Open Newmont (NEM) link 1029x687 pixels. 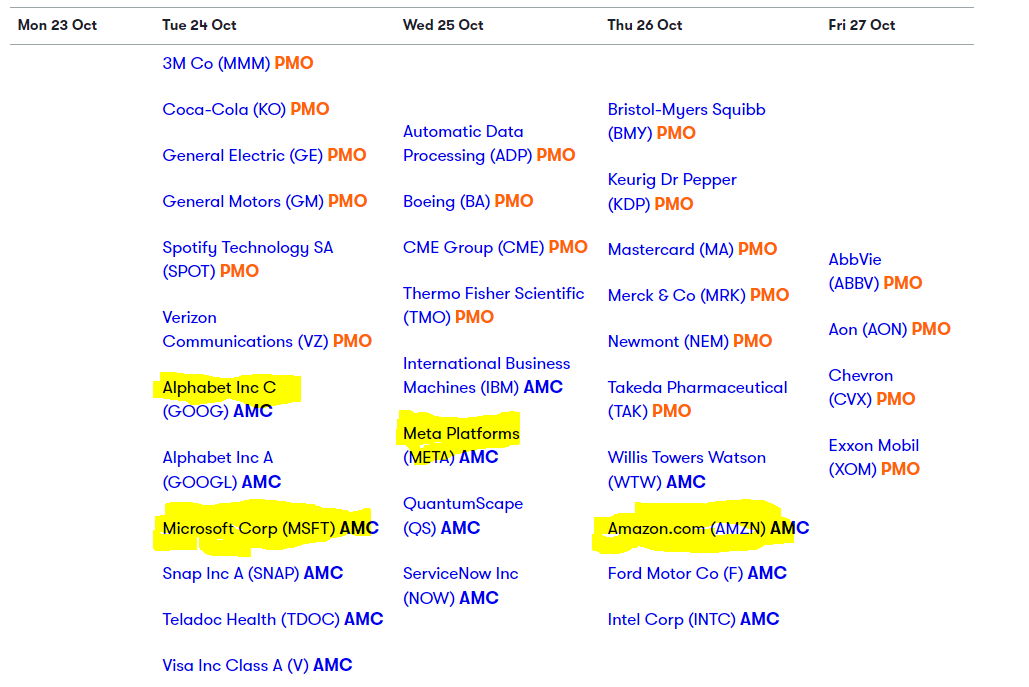coord(668,341)
